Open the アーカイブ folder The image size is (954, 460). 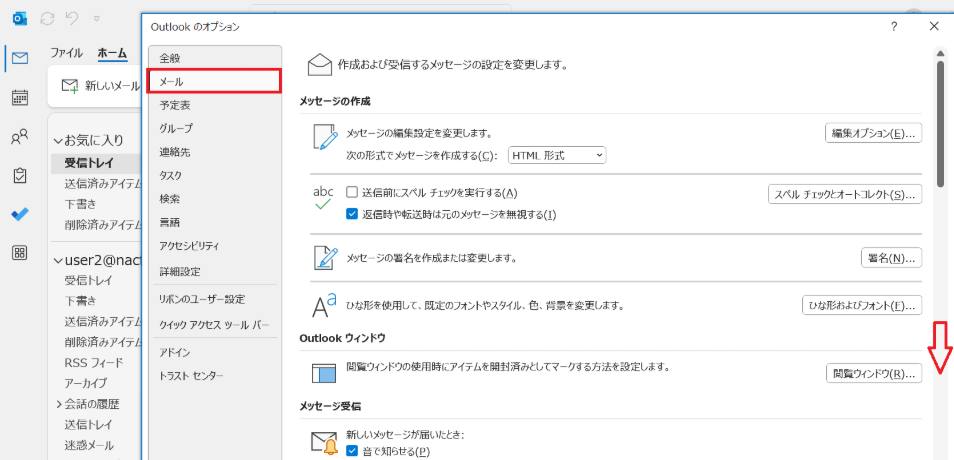click(x=86, y=383)
